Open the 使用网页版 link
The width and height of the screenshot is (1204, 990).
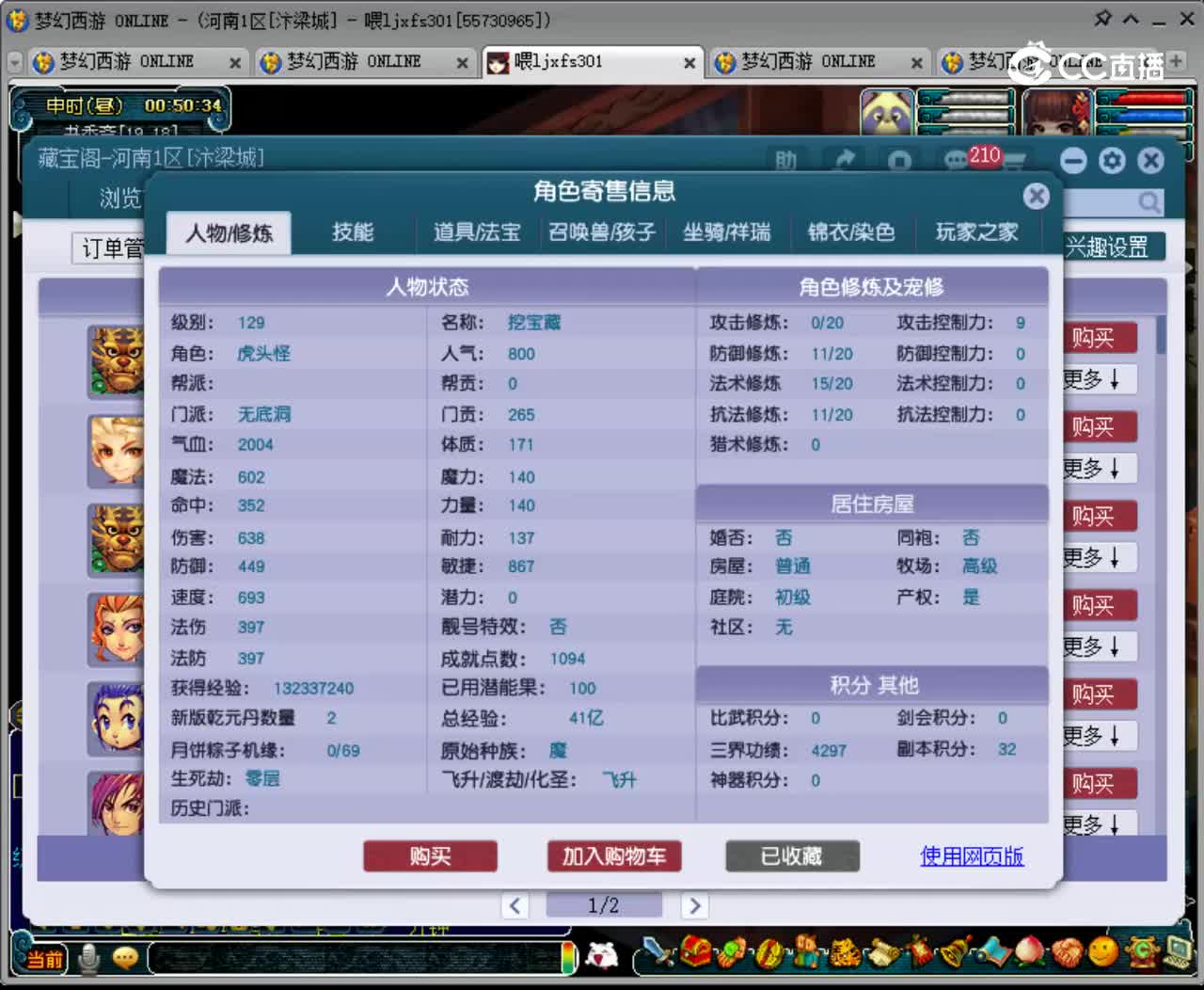coord(972,856)
